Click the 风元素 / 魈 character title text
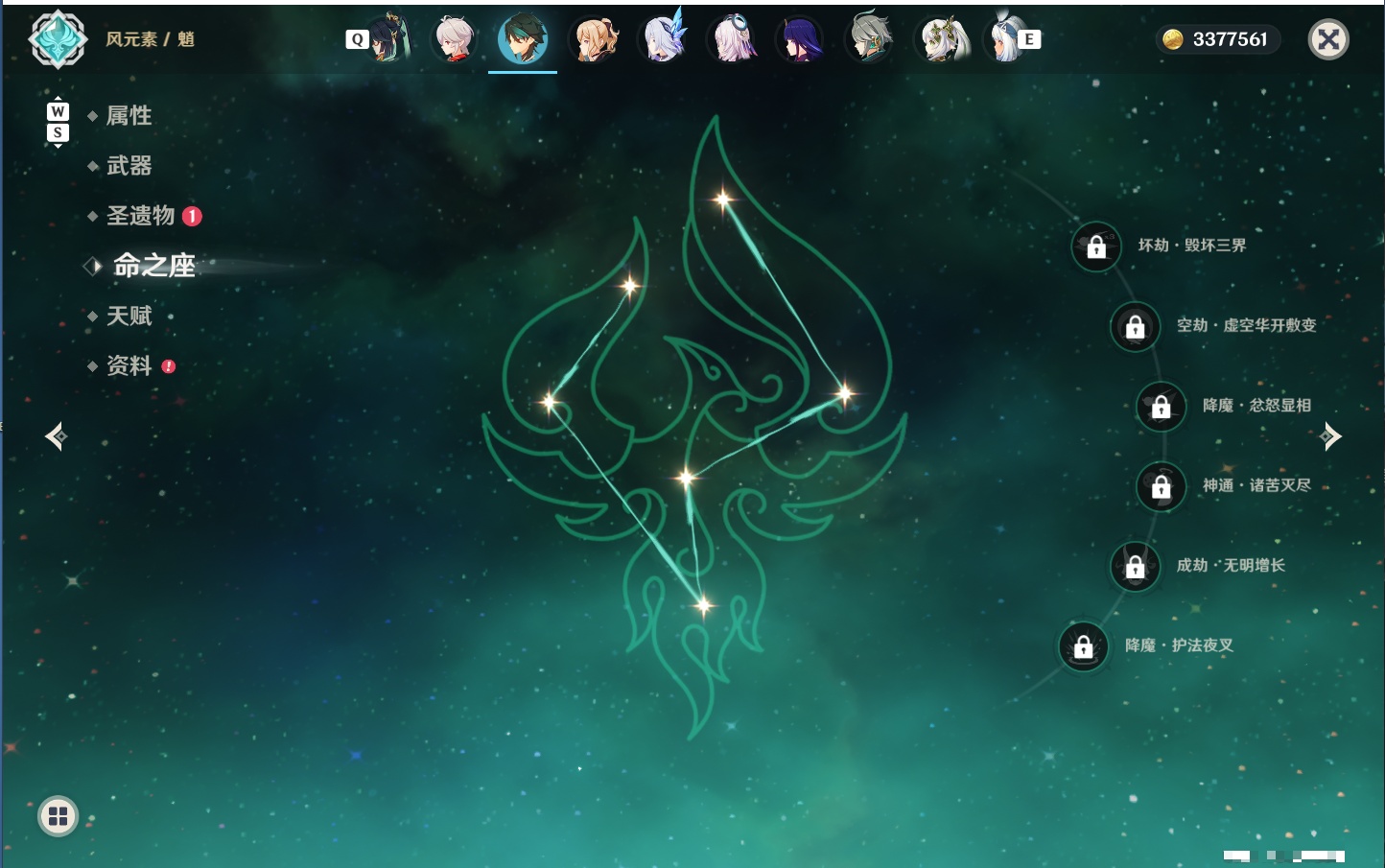 coord(151,39)
